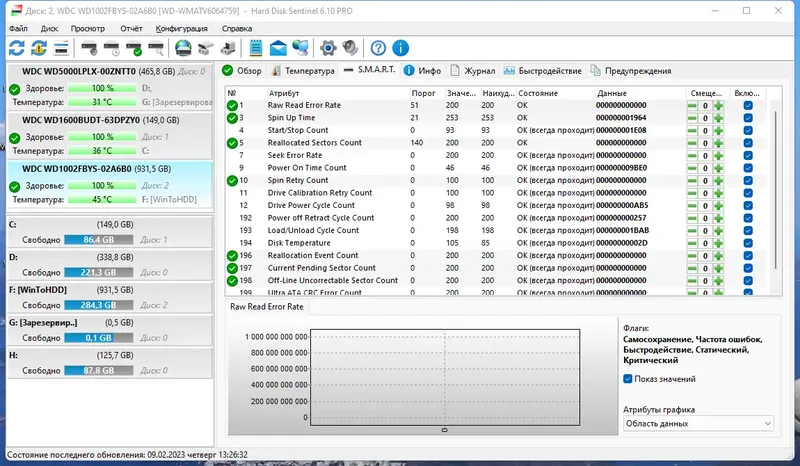The image size is (800, 466).
Task: Open the disk surface test magnifier icon
Action: [x=156, y=48]
